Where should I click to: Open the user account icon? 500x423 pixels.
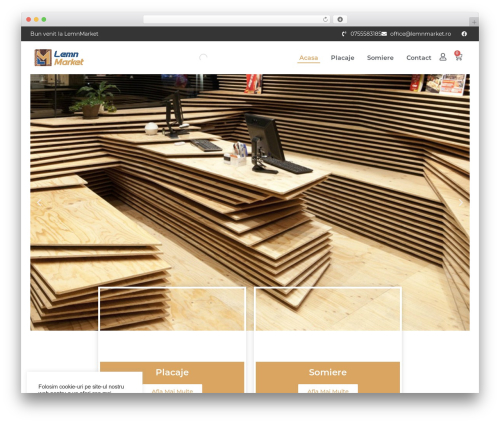[x=443, y=57]
